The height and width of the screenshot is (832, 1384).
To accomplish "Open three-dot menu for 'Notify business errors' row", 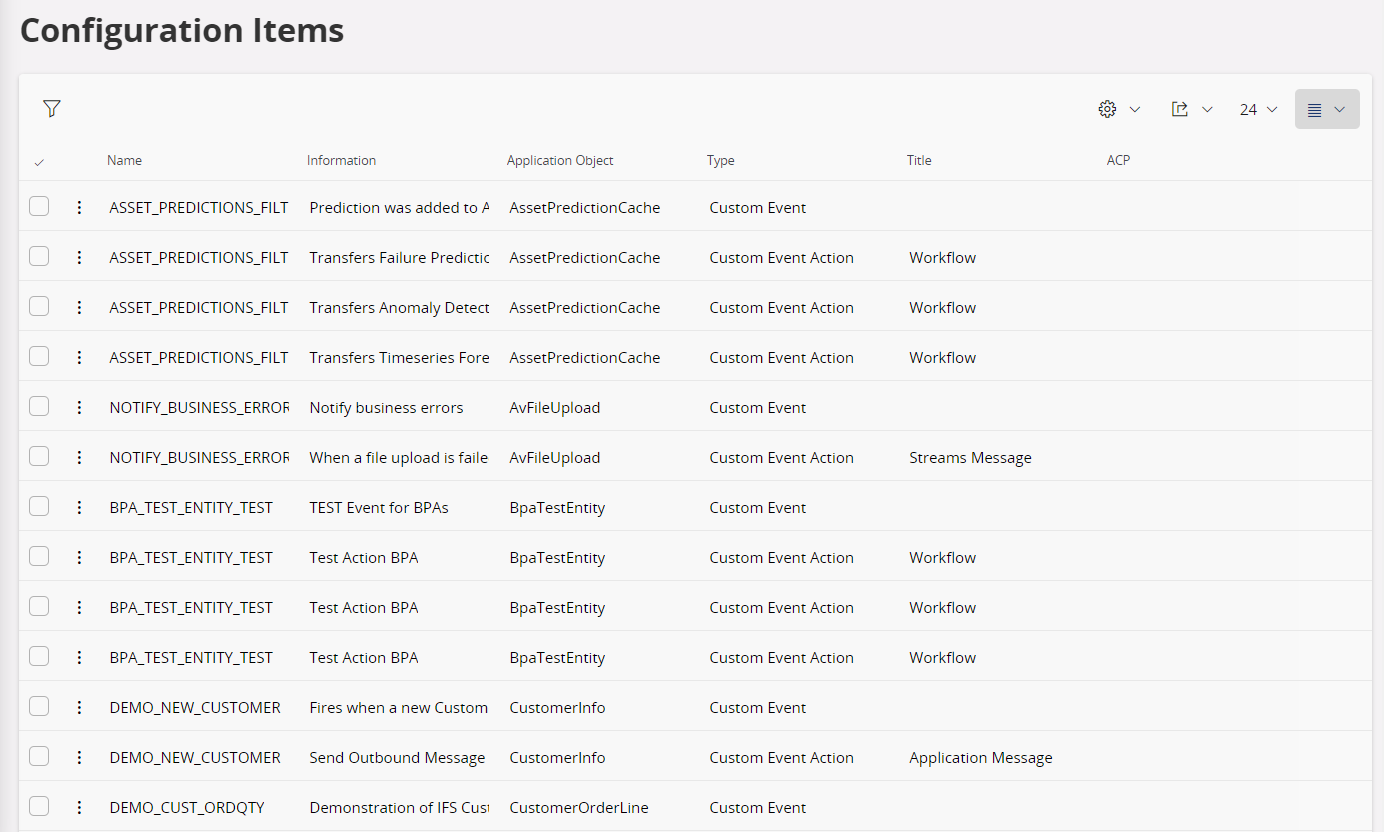I will coord(79,408).
